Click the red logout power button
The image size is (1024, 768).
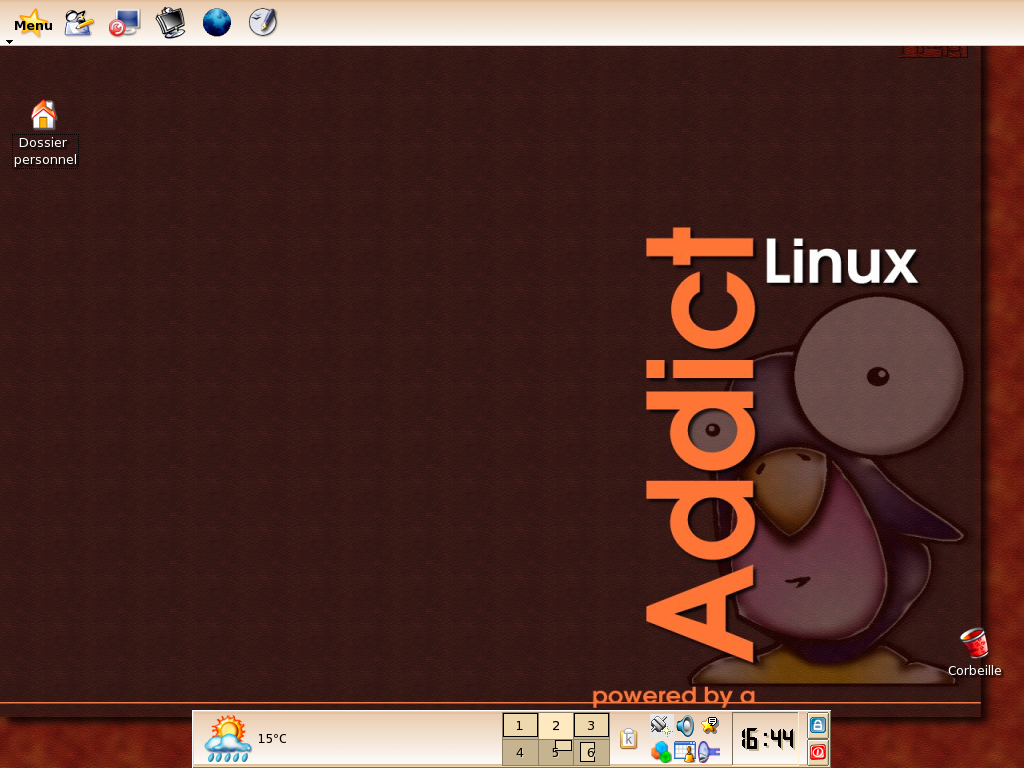click(818, 752)
